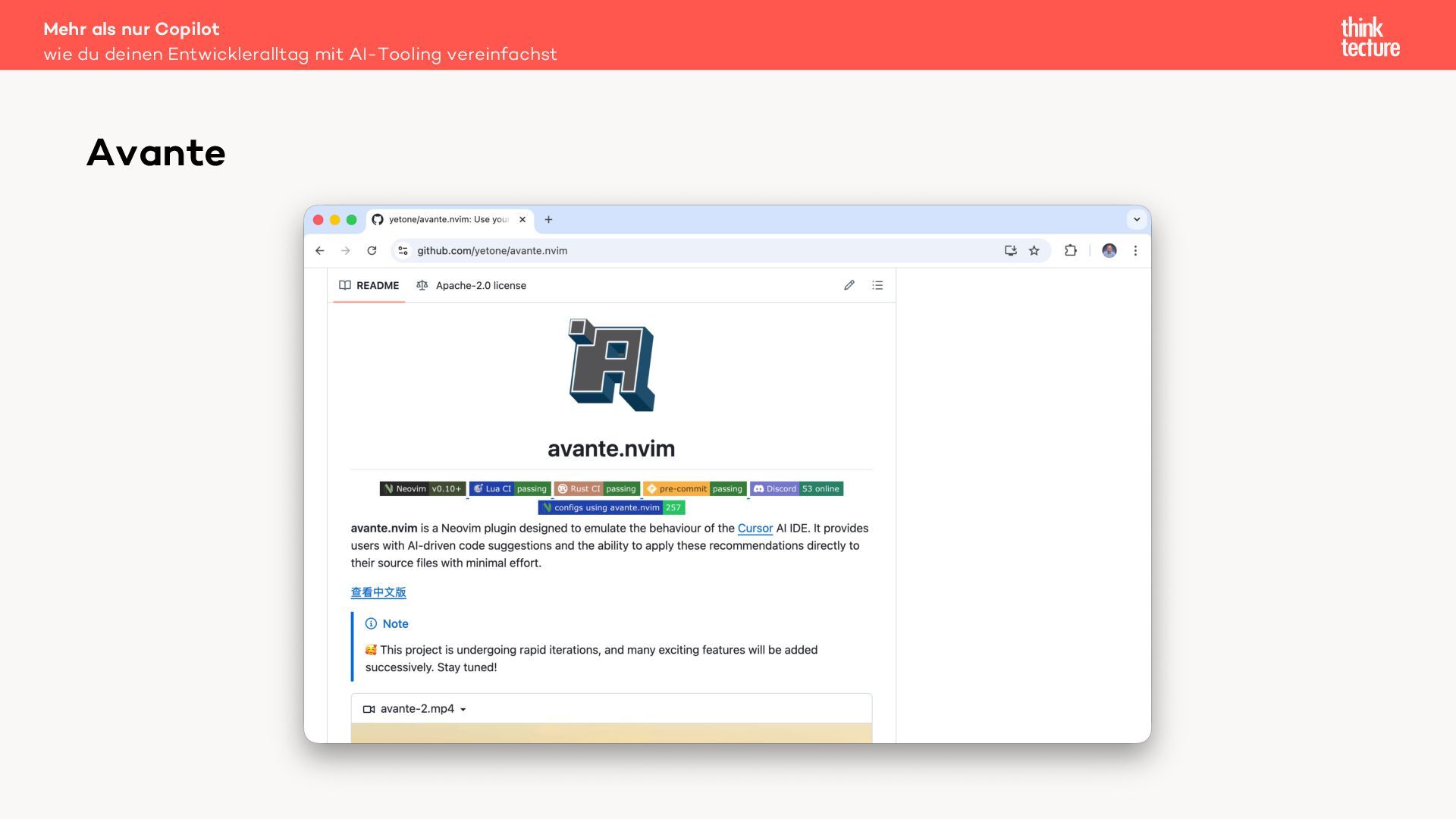Click the Discord 53 online badge

[796, 489]
